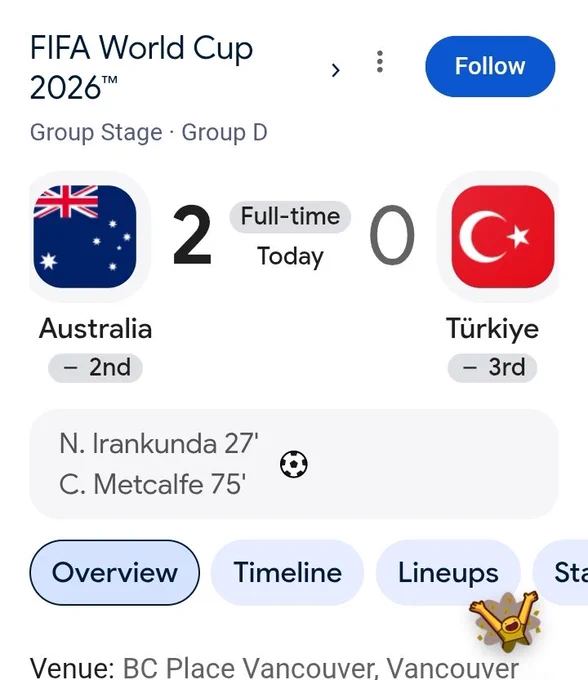The height and width of the screenshot is (680, 588).
Task: Click the Full-time status pill
Action: (x=290, y=216)
